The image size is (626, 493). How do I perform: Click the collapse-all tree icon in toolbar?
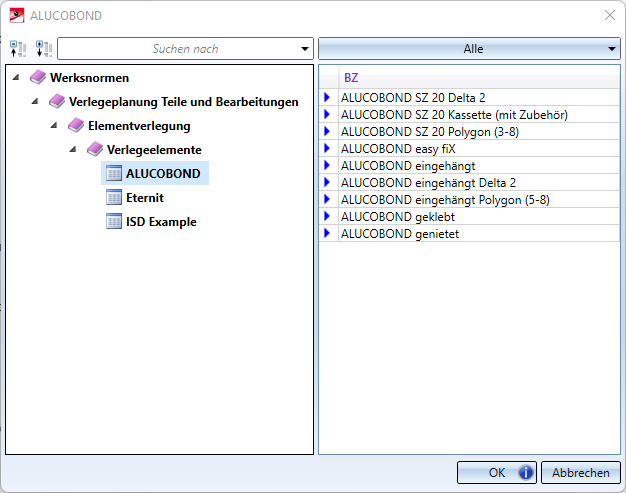(x=18, y=49)
